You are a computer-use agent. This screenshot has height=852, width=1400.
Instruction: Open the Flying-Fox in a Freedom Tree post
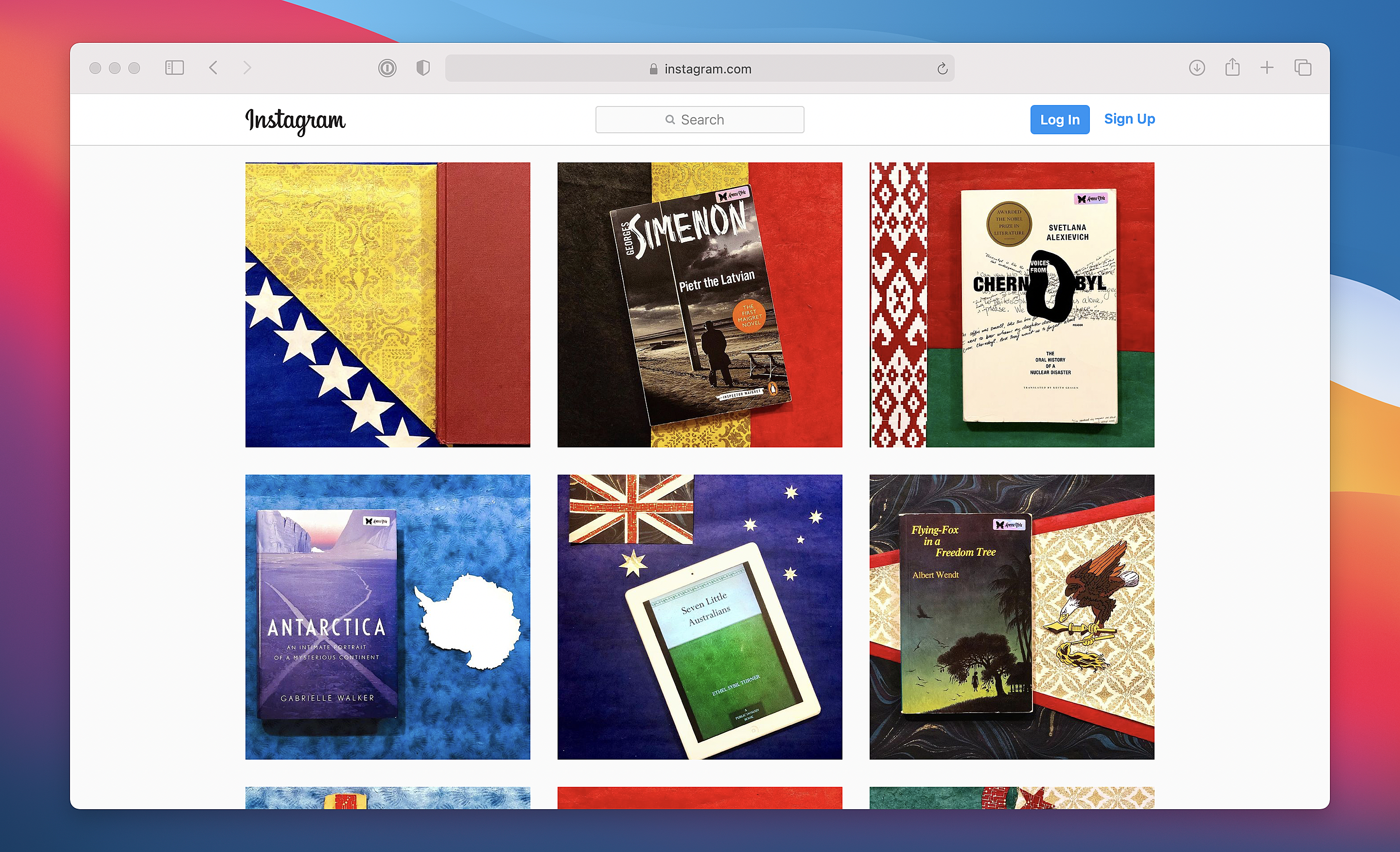click(x=1012, y=617)
